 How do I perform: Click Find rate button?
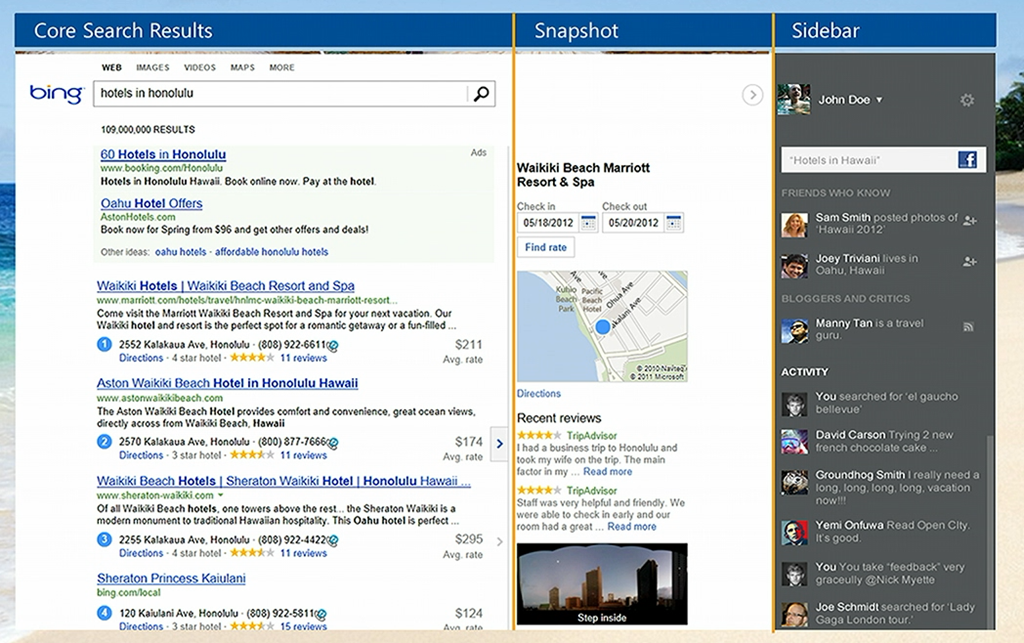pos(546,247)
